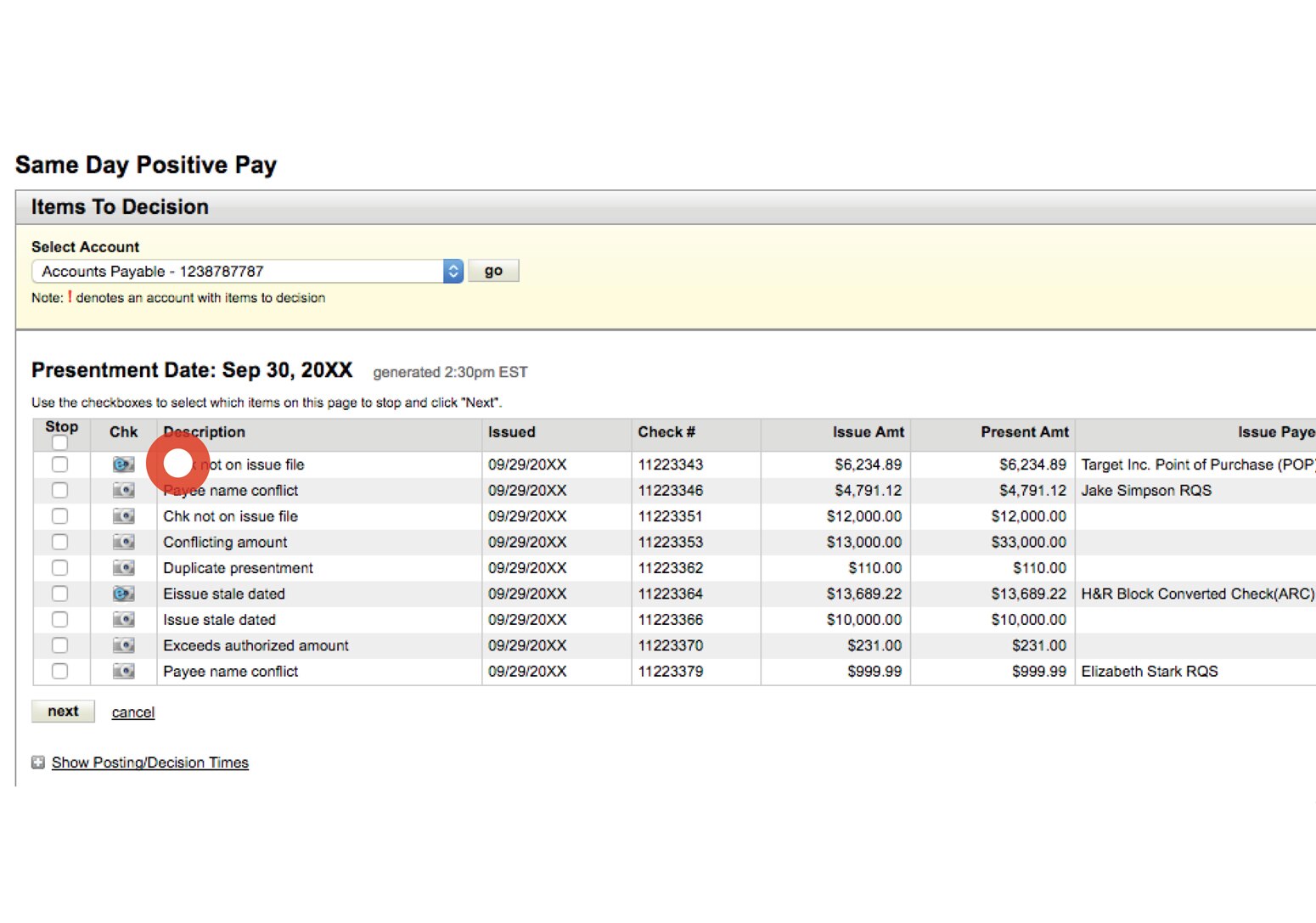The height and width of the screenshot is (923, 1316).
Task: Open check image for Conflicting amount item
Action: click(122, 542)
